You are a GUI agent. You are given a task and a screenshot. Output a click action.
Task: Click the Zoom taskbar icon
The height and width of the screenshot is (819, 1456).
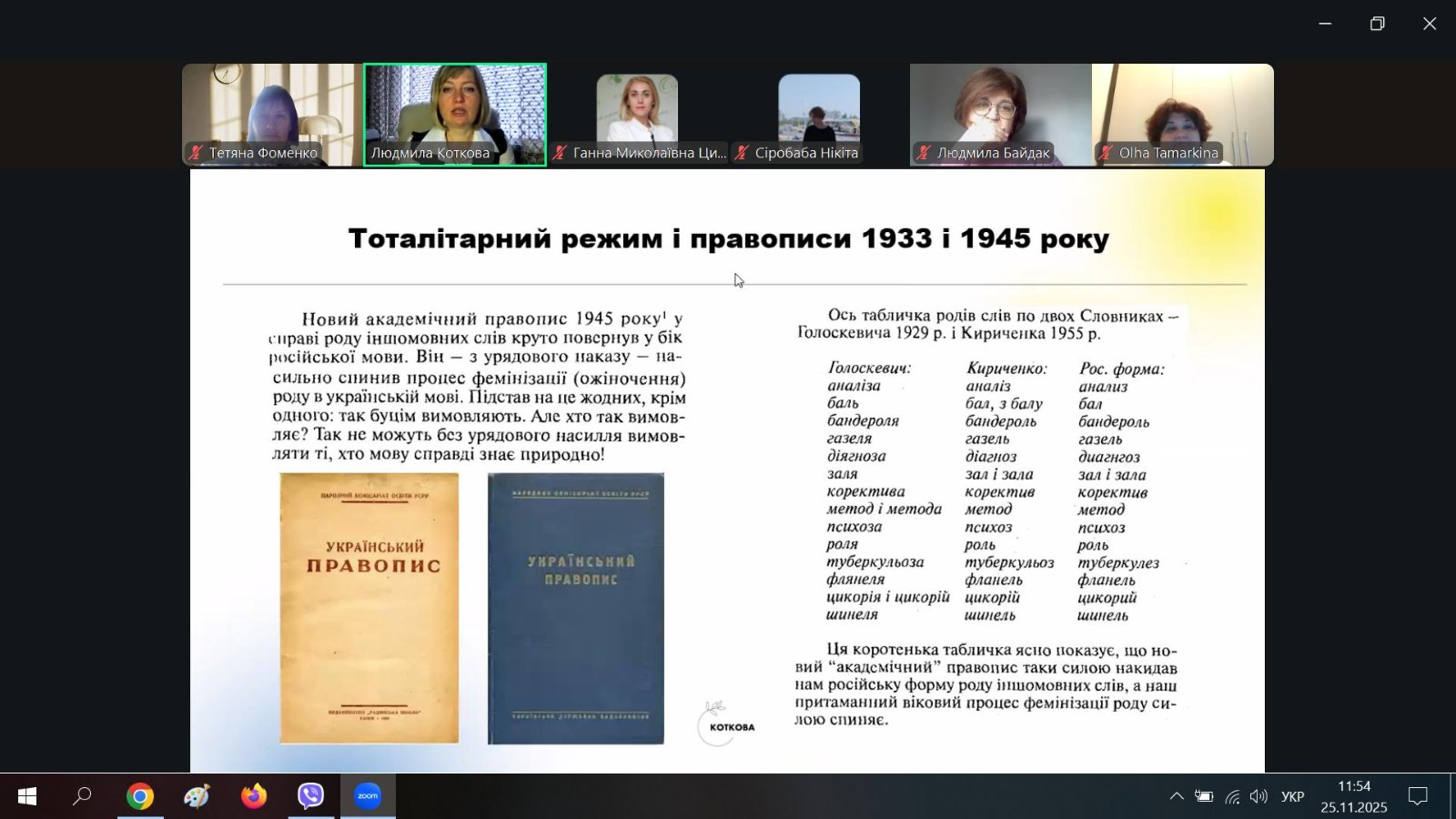(x=368, y=797)
